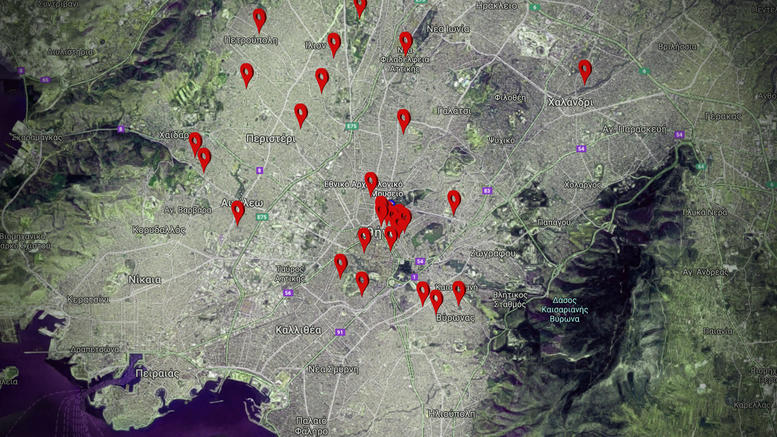Select the pin right of Ίλιον label
Image resolution: width=777 pixels, height=437 pixels.
[x=334, y=43]
